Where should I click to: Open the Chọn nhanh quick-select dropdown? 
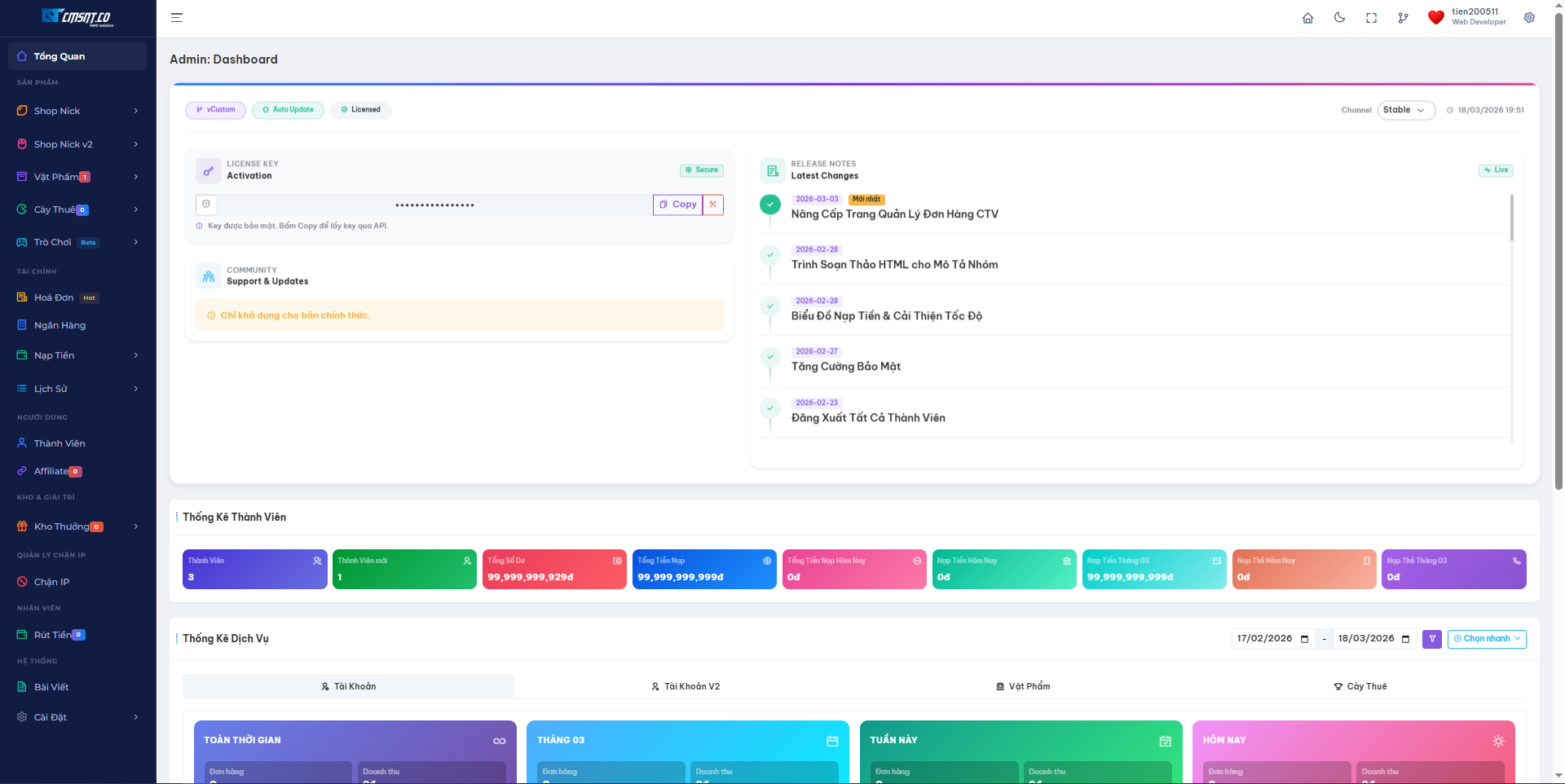coord(1487,639)
